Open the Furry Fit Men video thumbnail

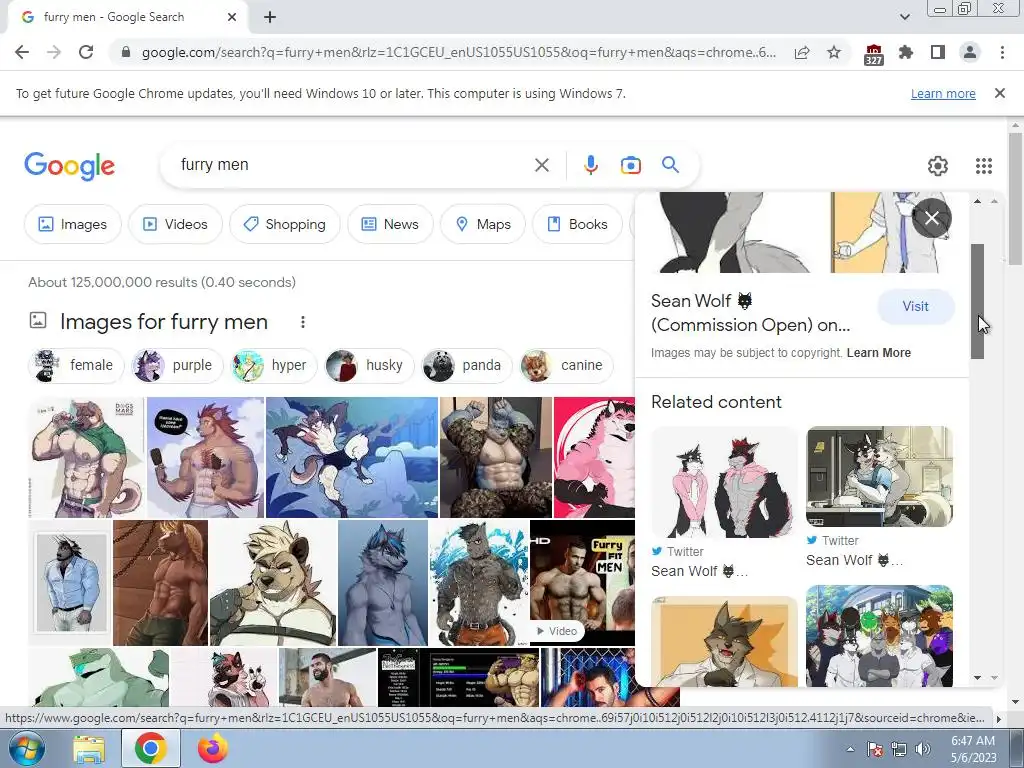(582, 583)
